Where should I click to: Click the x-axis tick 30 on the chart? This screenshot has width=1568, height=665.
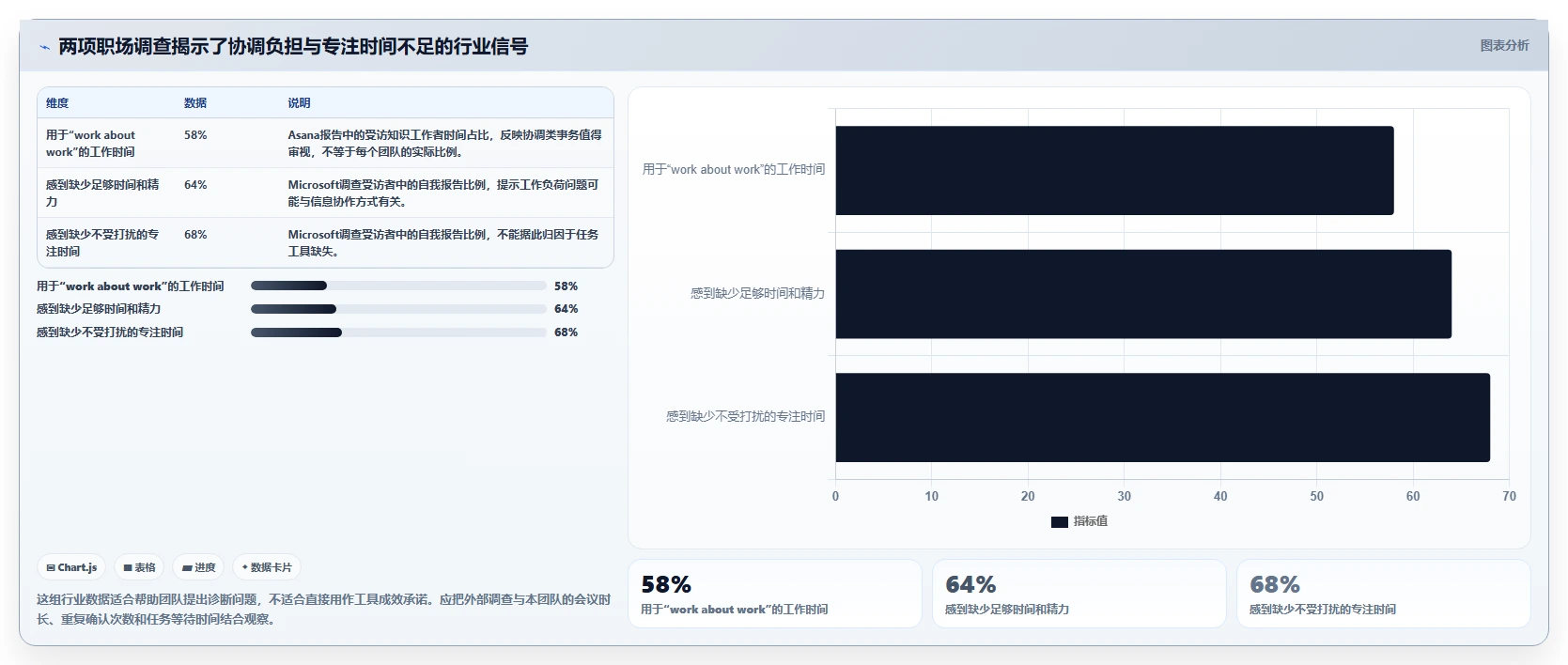[x=1124, y=497]
